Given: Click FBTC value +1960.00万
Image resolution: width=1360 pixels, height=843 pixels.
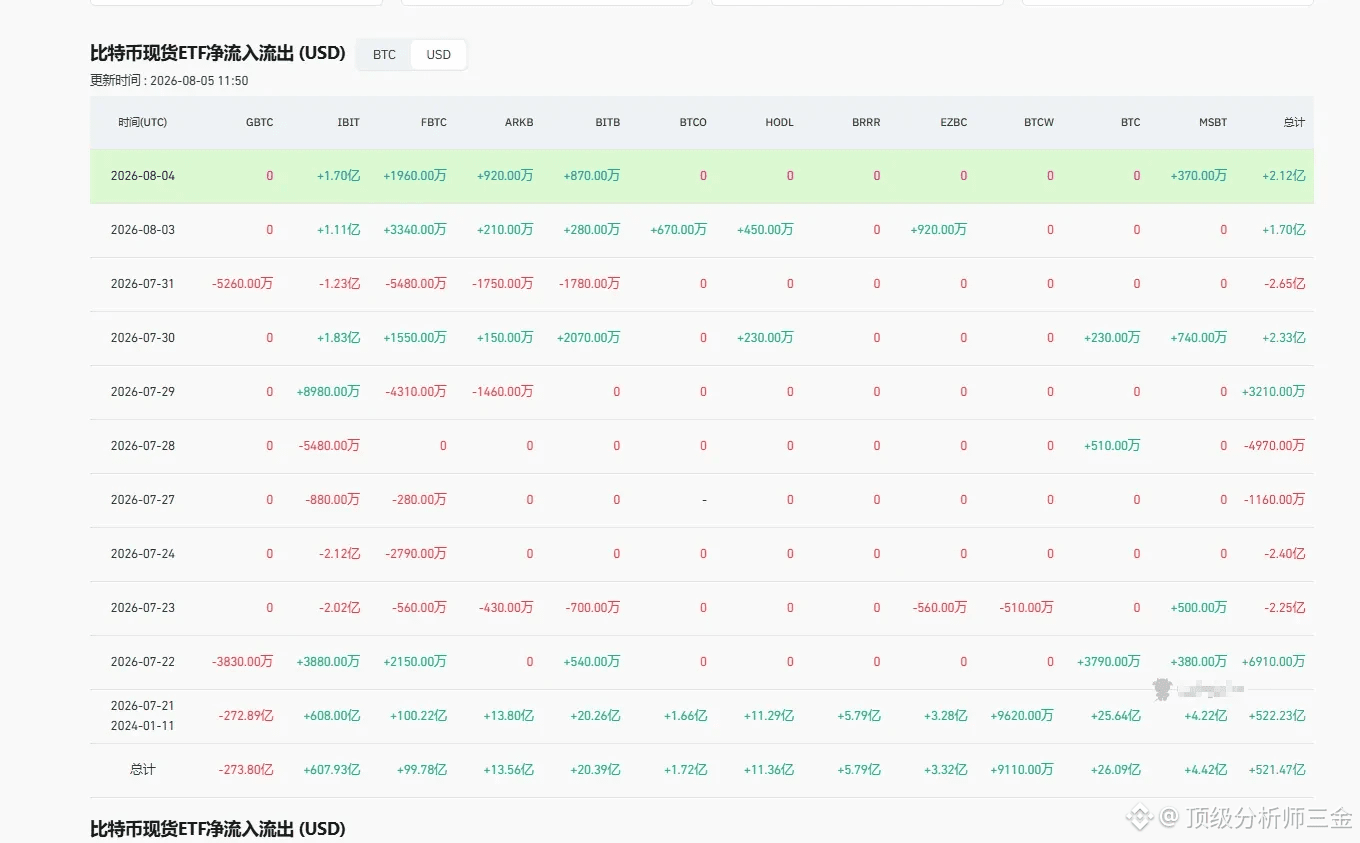Looking at the screenshot, I should [415, 176].
